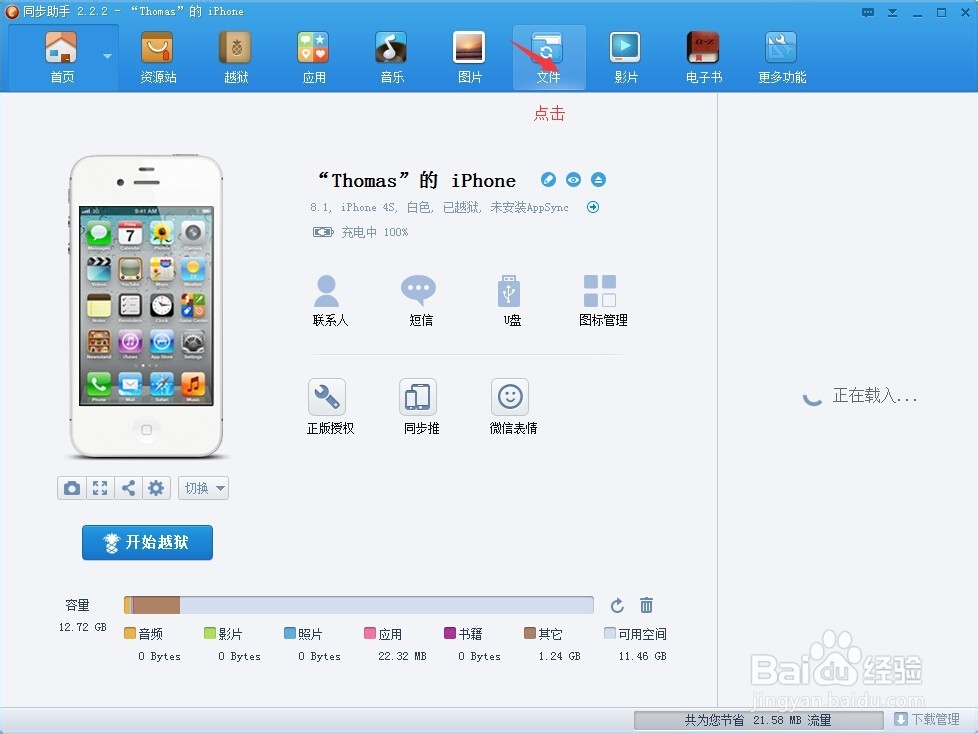The image size is (978, 734).
Task: Open the 微信表情 WeChat emoji tool
Action: (510, 405)
